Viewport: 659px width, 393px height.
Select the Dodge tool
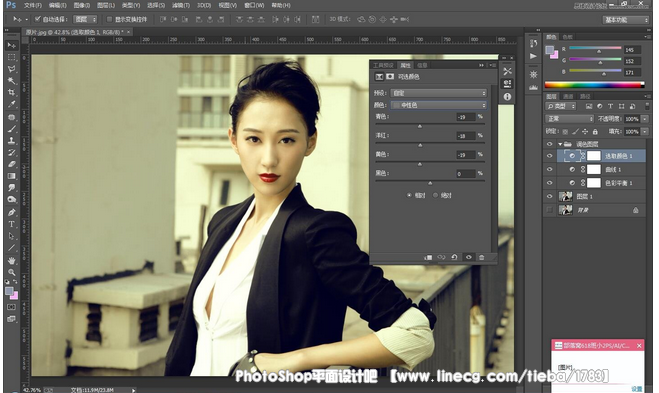(11, 200)
